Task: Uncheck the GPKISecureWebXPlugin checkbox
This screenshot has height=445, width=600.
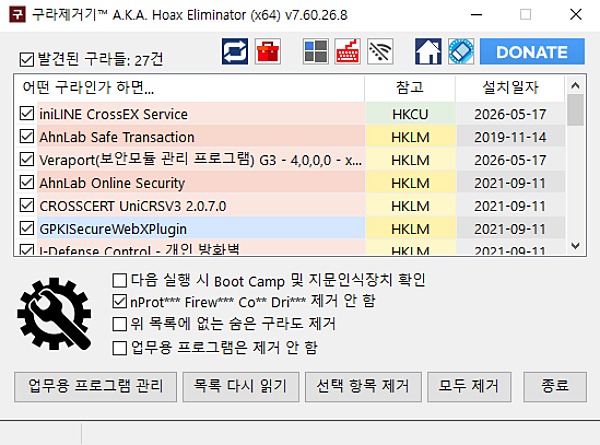Action: coord(27,228)
